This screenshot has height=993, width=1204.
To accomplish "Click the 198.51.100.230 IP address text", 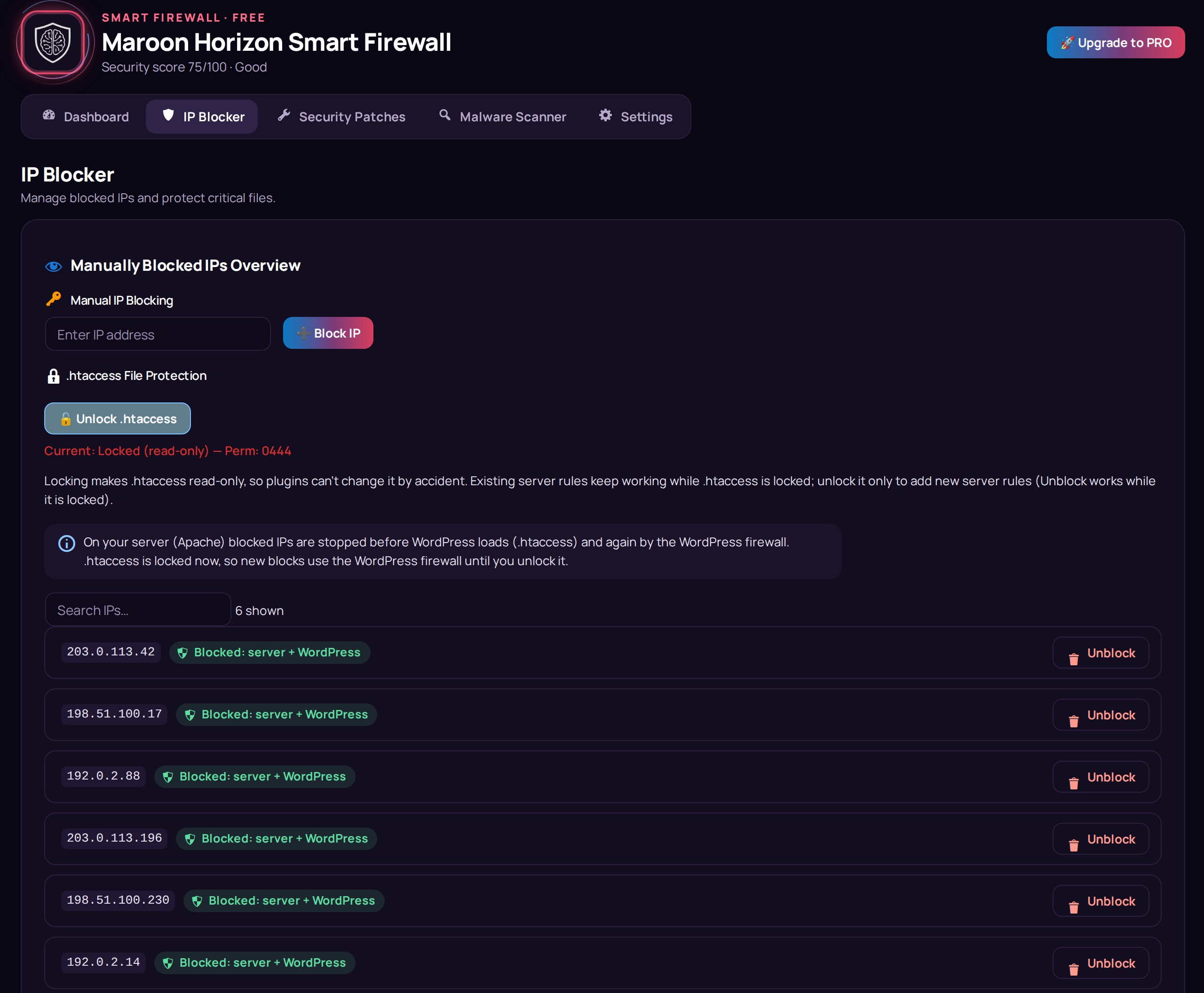I will [x=119, y=900].
